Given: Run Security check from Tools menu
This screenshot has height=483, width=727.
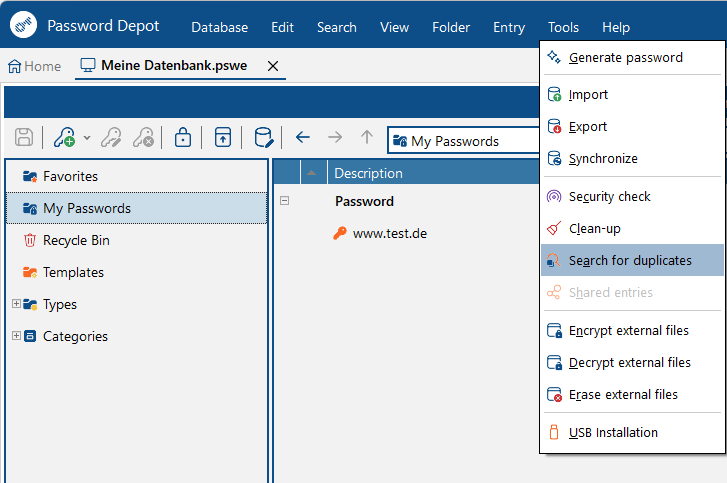Looking at the screenshot, I should [x=632, y=197].
